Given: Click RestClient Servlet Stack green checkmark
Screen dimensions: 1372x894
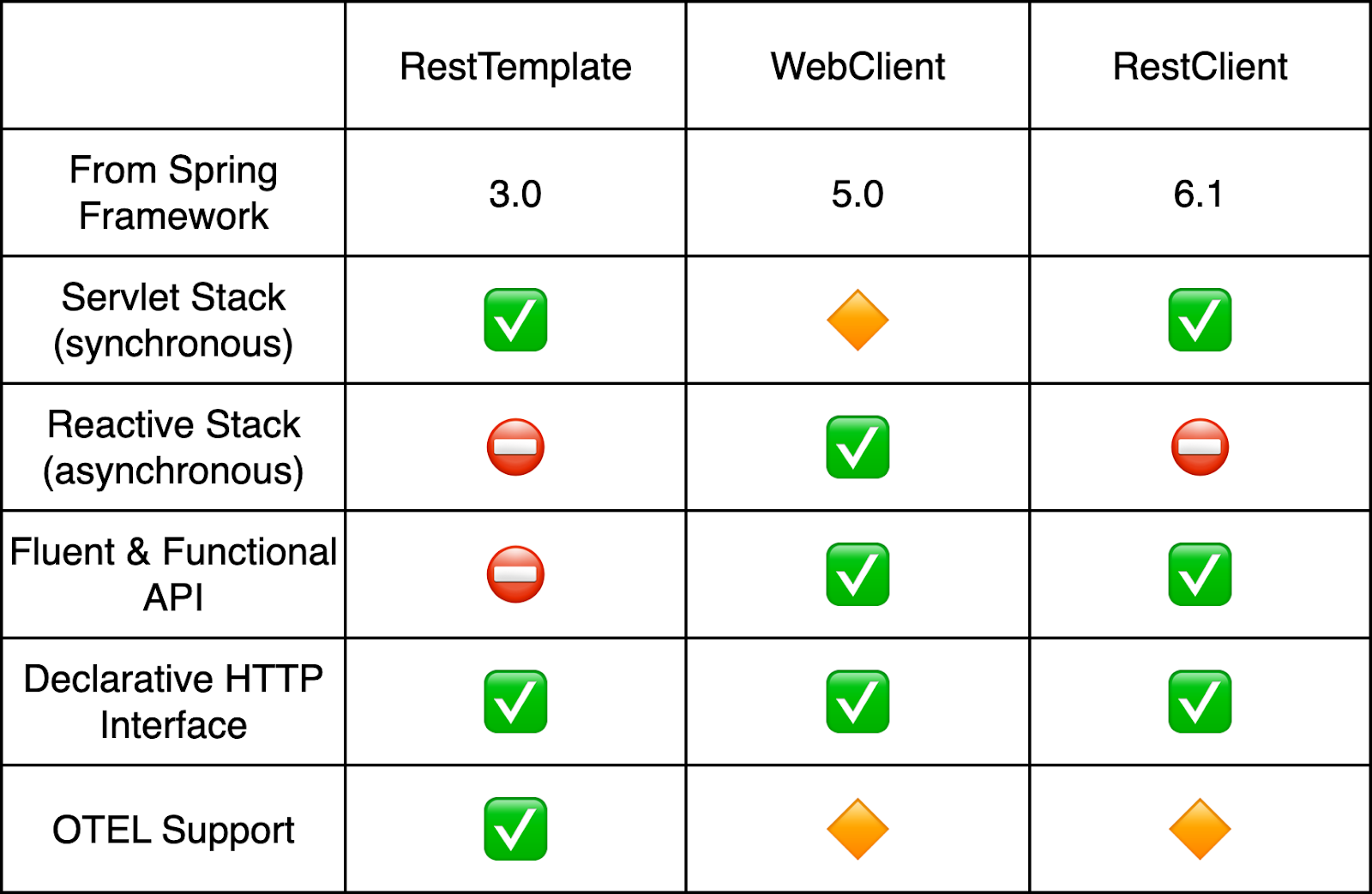Looking at the screenshot, I should pyautogui.click(x=1200, y=320).
